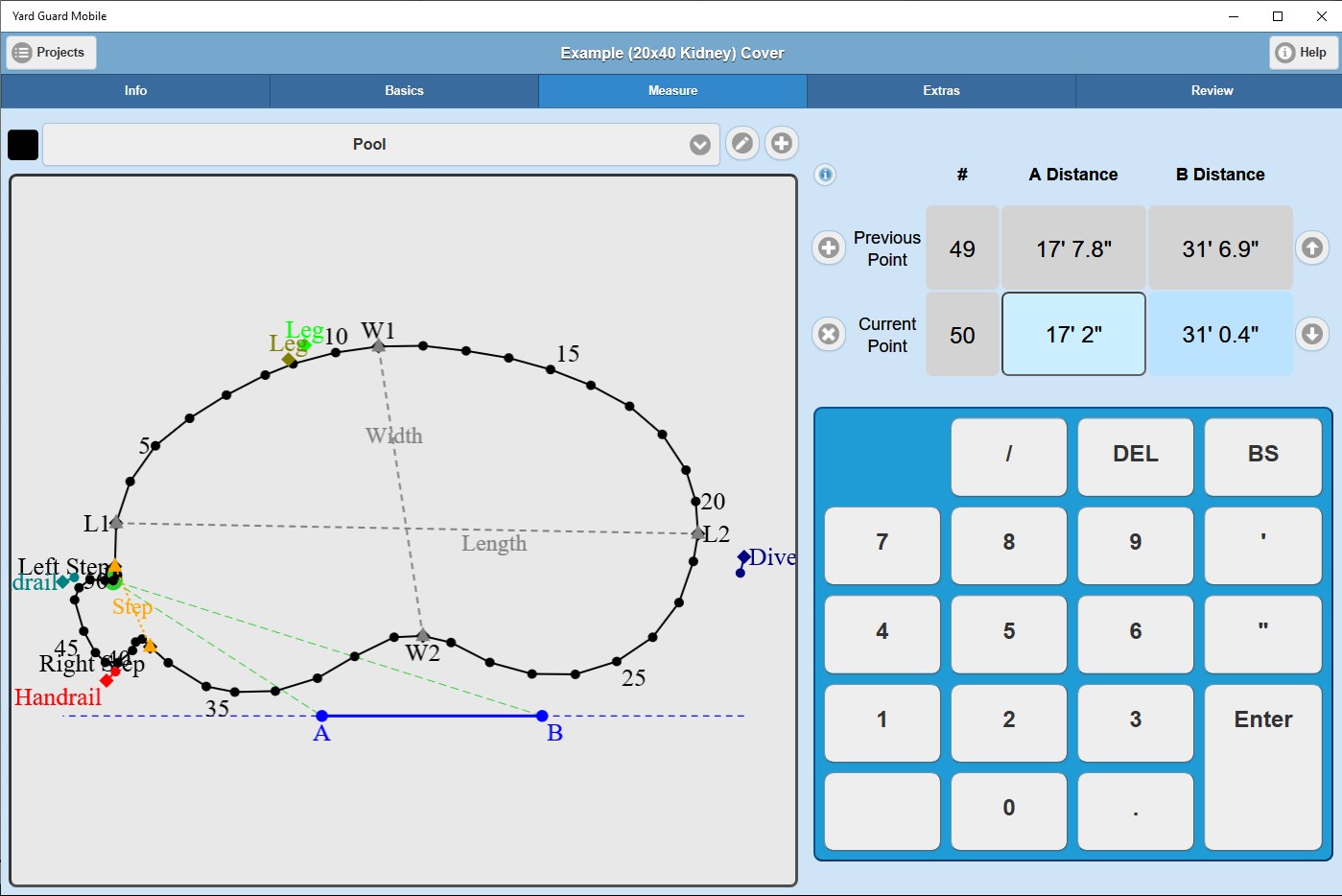Image resolution: width=1342 pixels, height=896 pixels.
Task: Click the down arrow next to 31' 0.4"
Action: pyautogui.click(x=1312, y=334)
